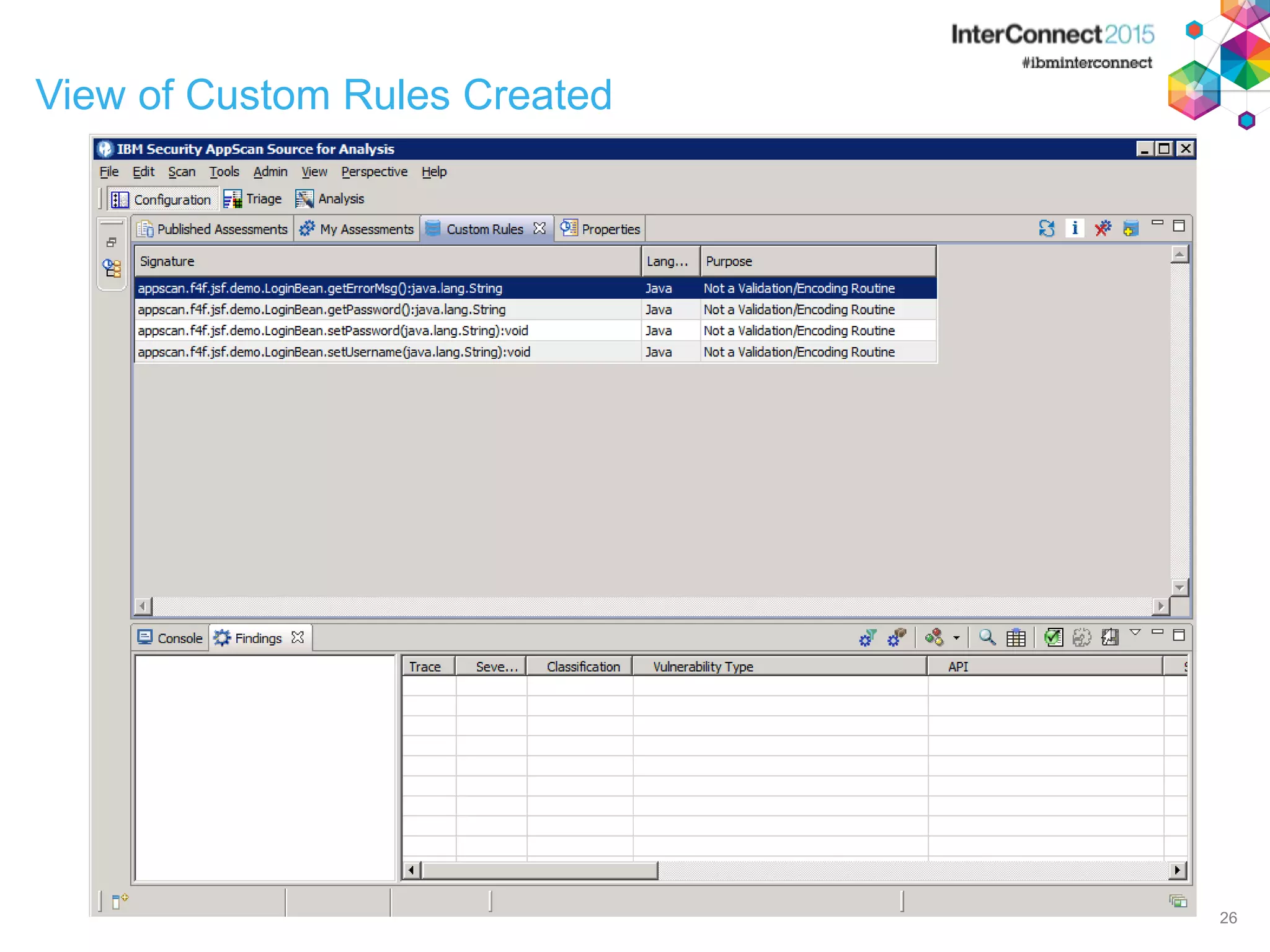Click the rules panel scroll-up arrow

tap(1179, 254)
